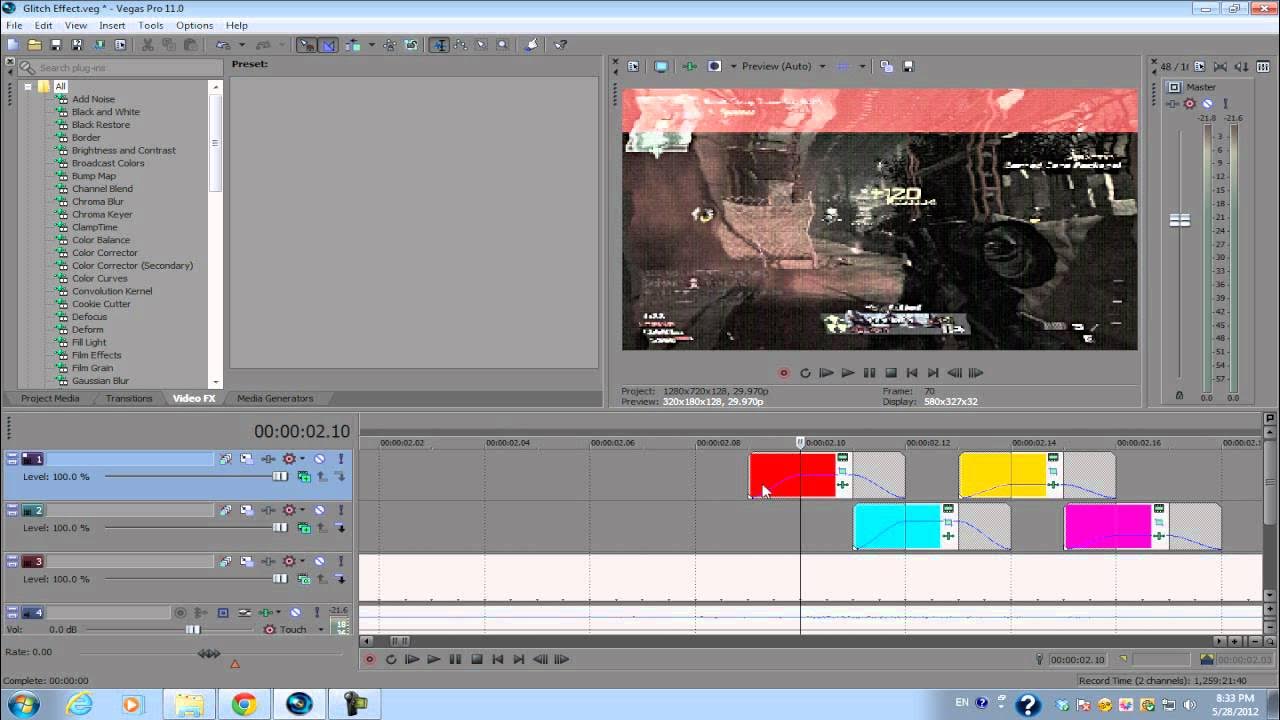Screen dimensions: 1280x720
Task: Click Stop under the preview window
Action: point(891,373)
